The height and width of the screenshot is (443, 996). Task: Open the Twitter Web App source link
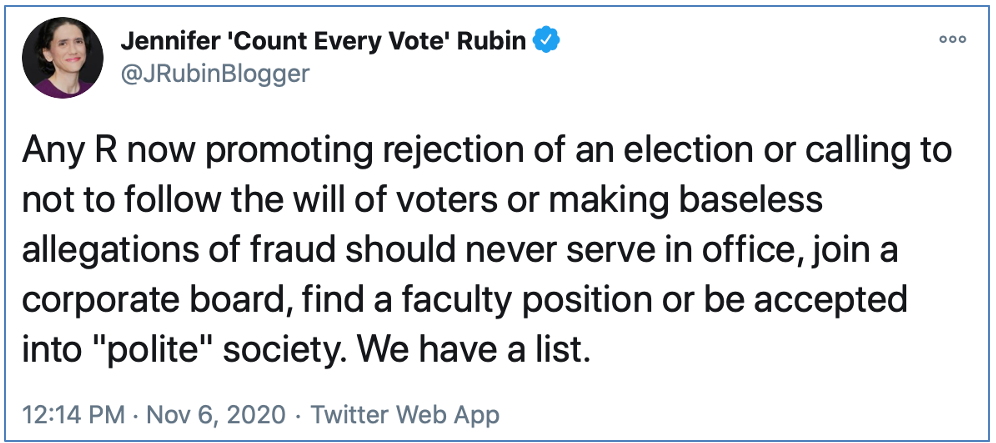tap(406, 413)
